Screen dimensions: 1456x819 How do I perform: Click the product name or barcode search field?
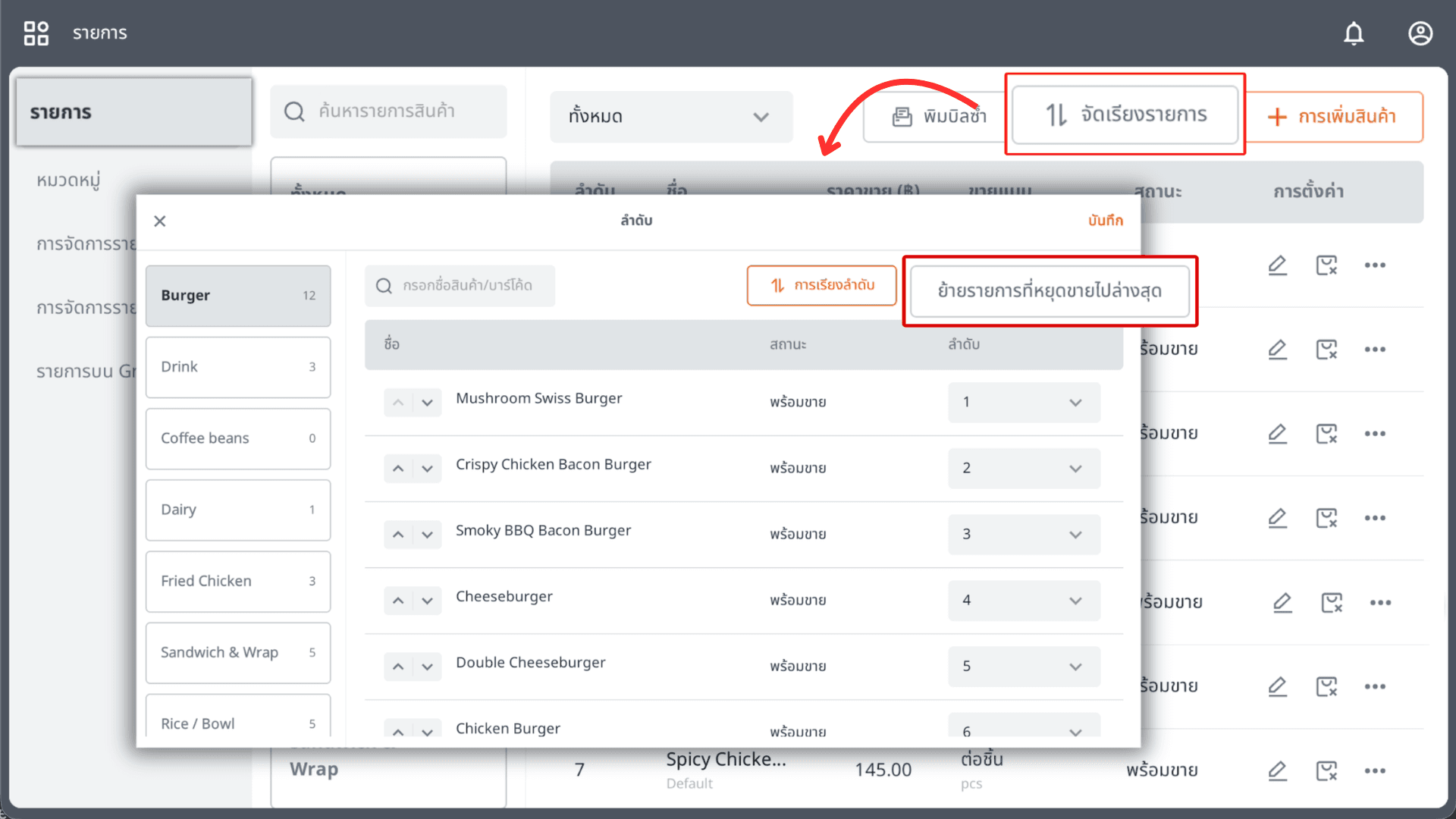[460, 286]
